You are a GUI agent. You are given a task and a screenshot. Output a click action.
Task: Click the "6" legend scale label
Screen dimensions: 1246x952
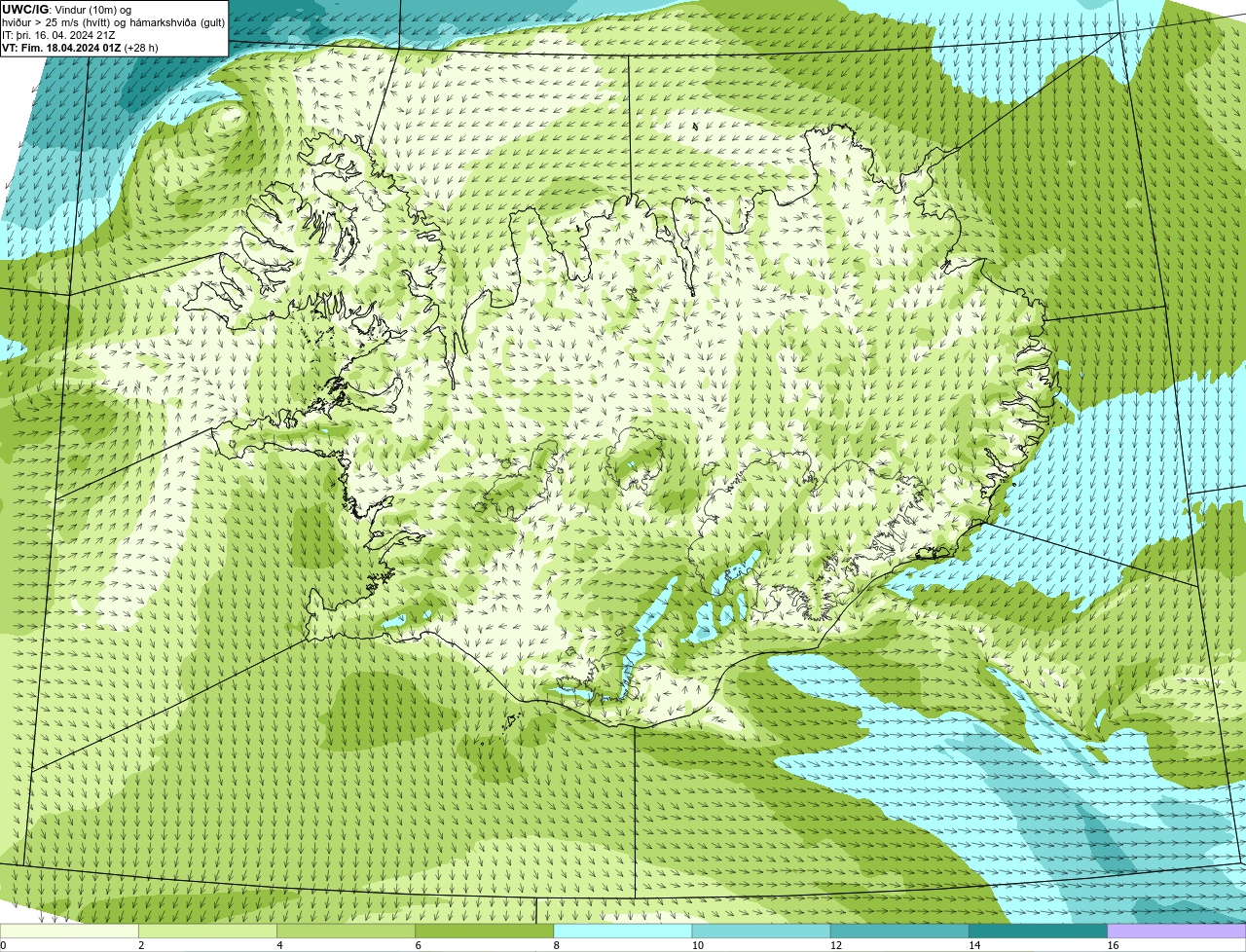(x=419, y=945)
